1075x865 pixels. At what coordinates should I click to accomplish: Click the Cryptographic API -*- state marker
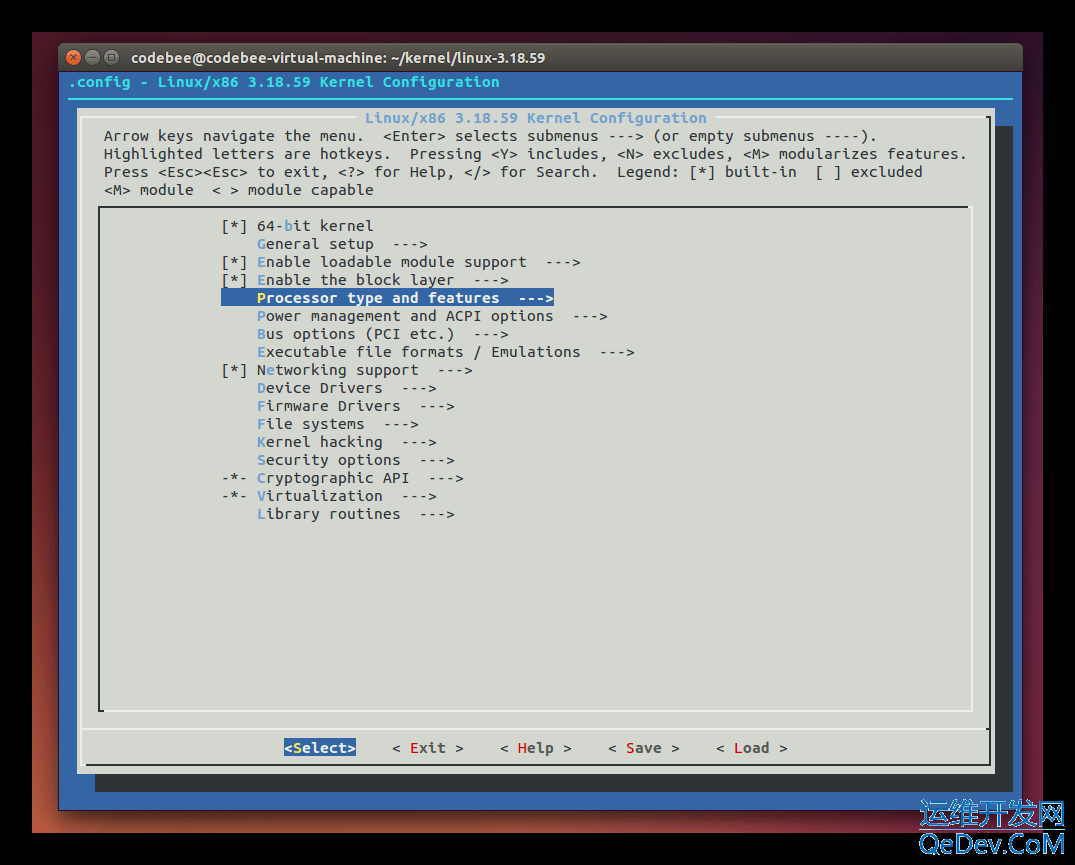point(234,478)
